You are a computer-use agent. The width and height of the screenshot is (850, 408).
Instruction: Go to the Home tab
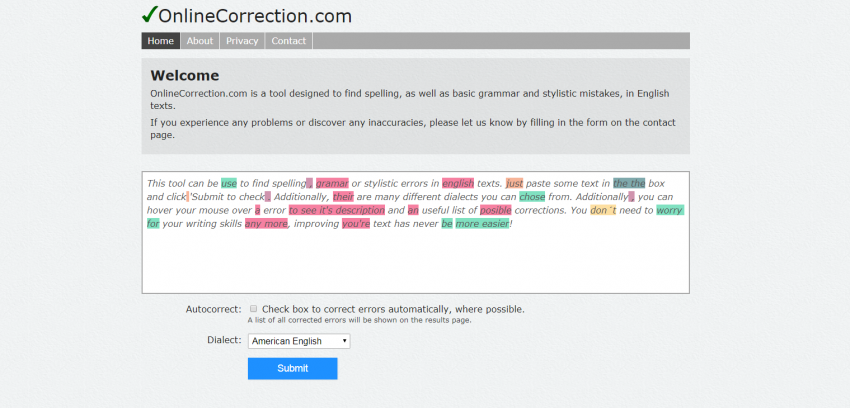click(x=160, y=41)
